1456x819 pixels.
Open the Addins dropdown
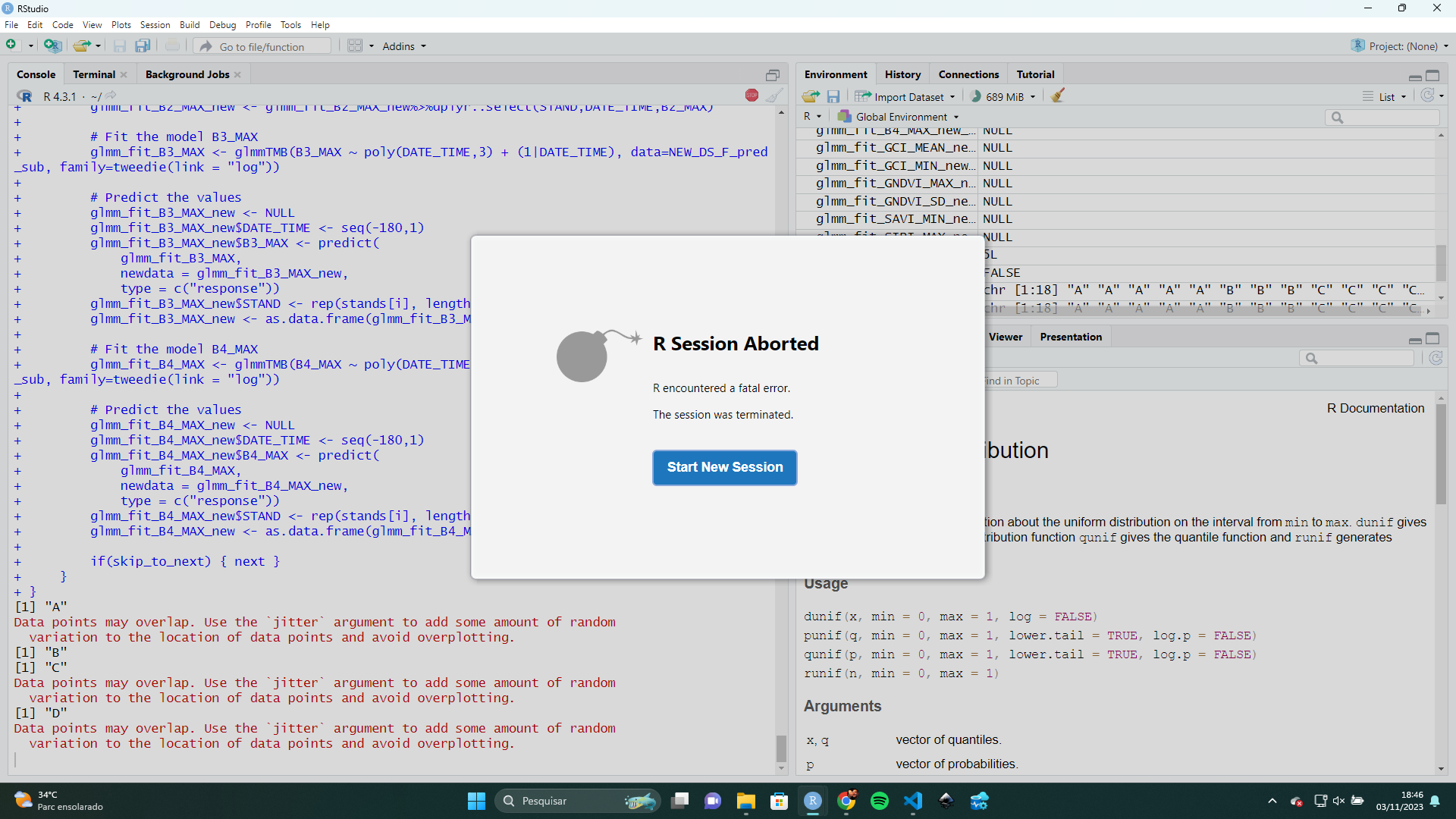(x=404, y=46)
